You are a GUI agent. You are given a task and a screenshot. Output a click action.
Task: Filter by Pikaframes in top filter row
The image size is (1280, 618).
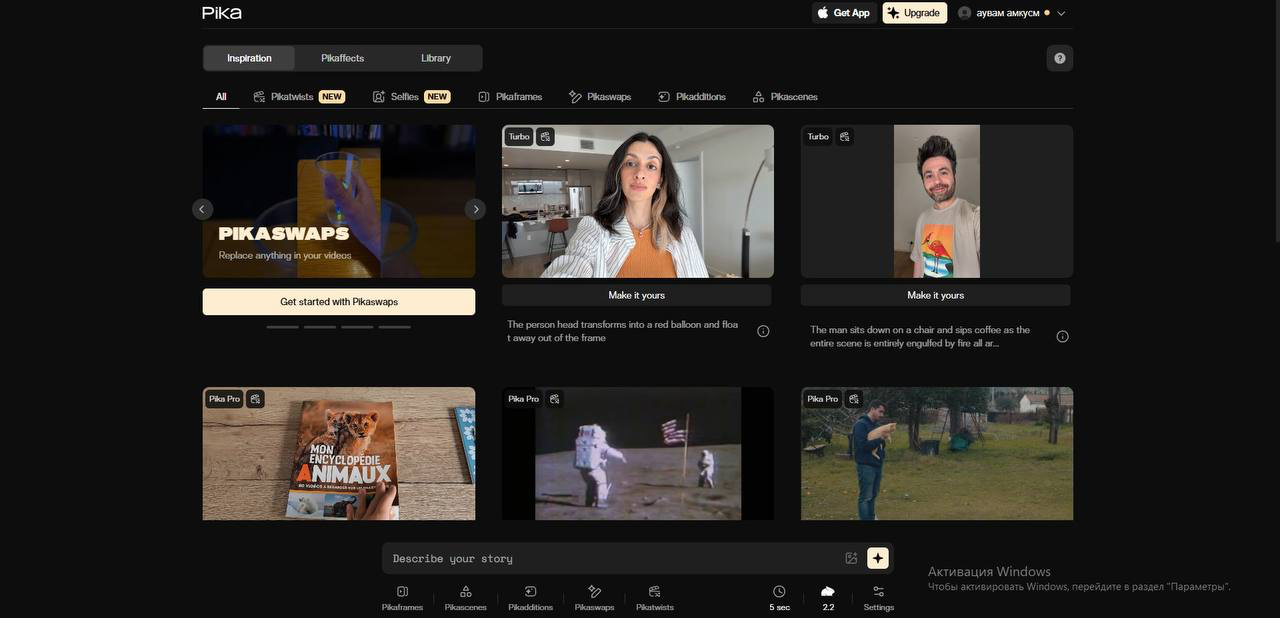(510, 97)
